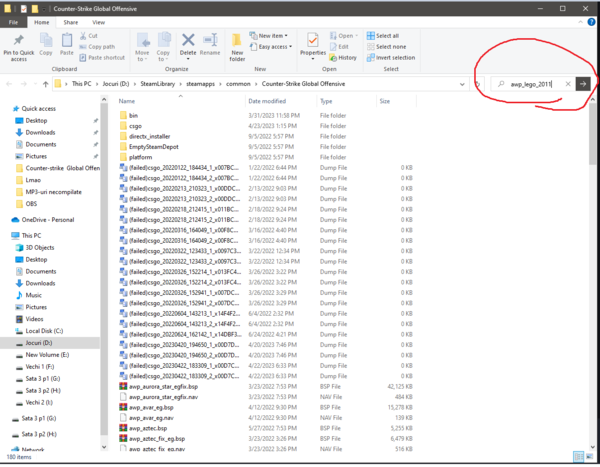The width and height of the screenshot is (600, 467).
Task: Open the OBS folder in sidebar
Action: [x=31, y=204]
